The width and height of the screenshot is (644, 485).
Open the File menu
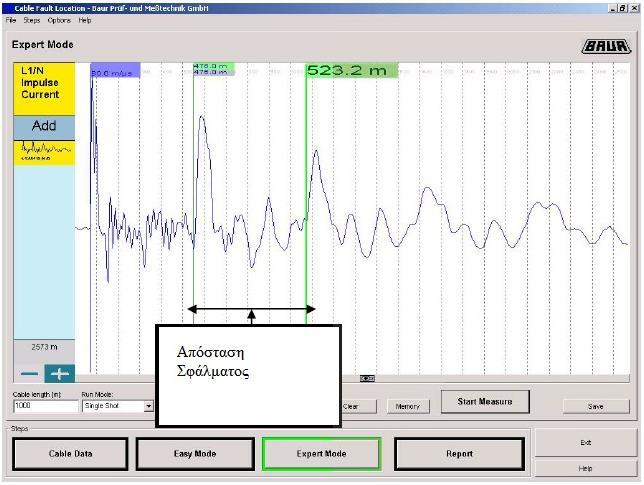[11, 20]
